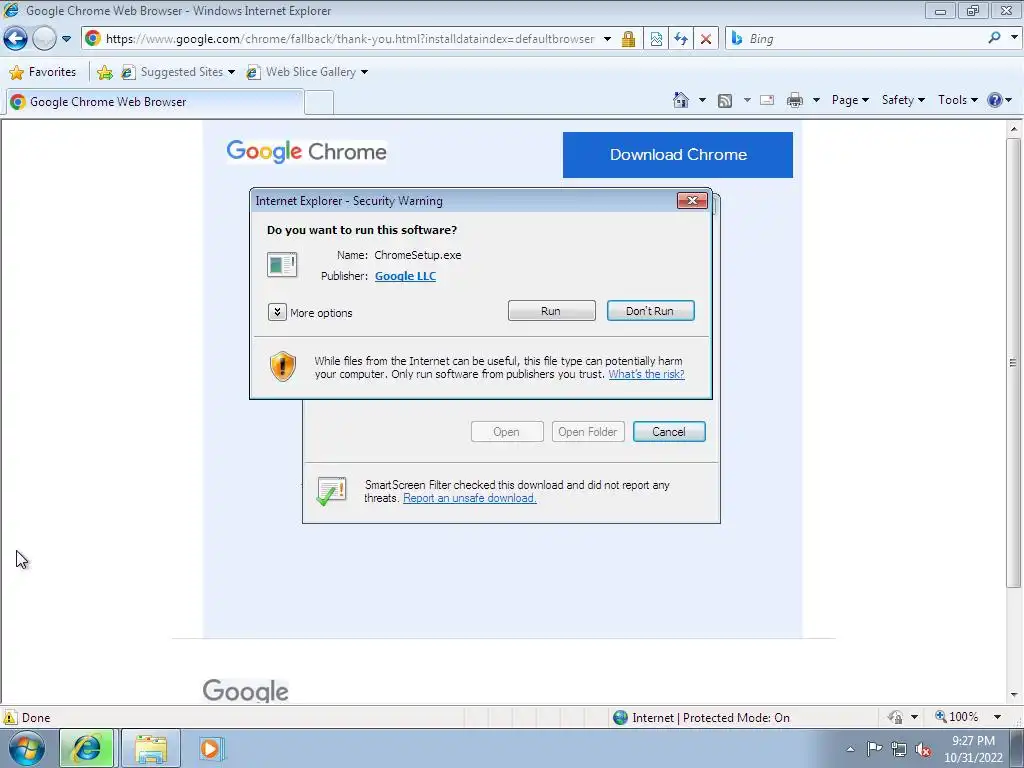Click the Run button

point(551,311)
